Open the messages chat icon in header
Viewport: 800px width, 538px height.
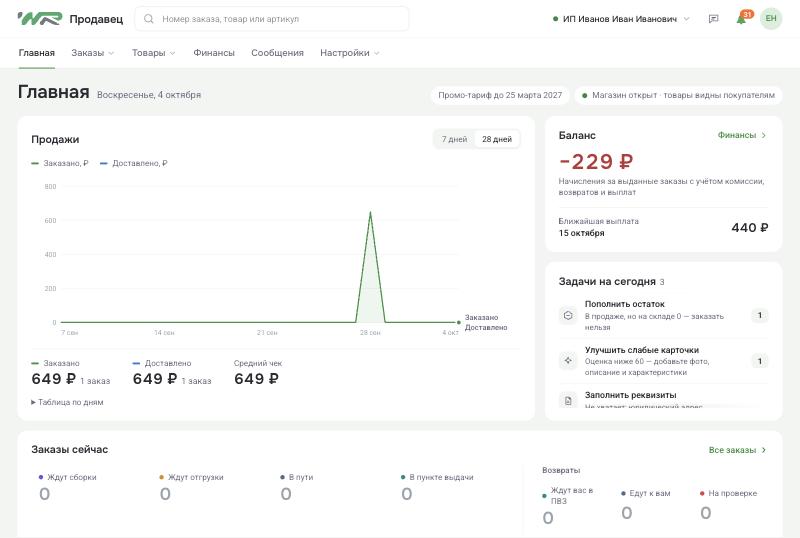coord(714,19)
